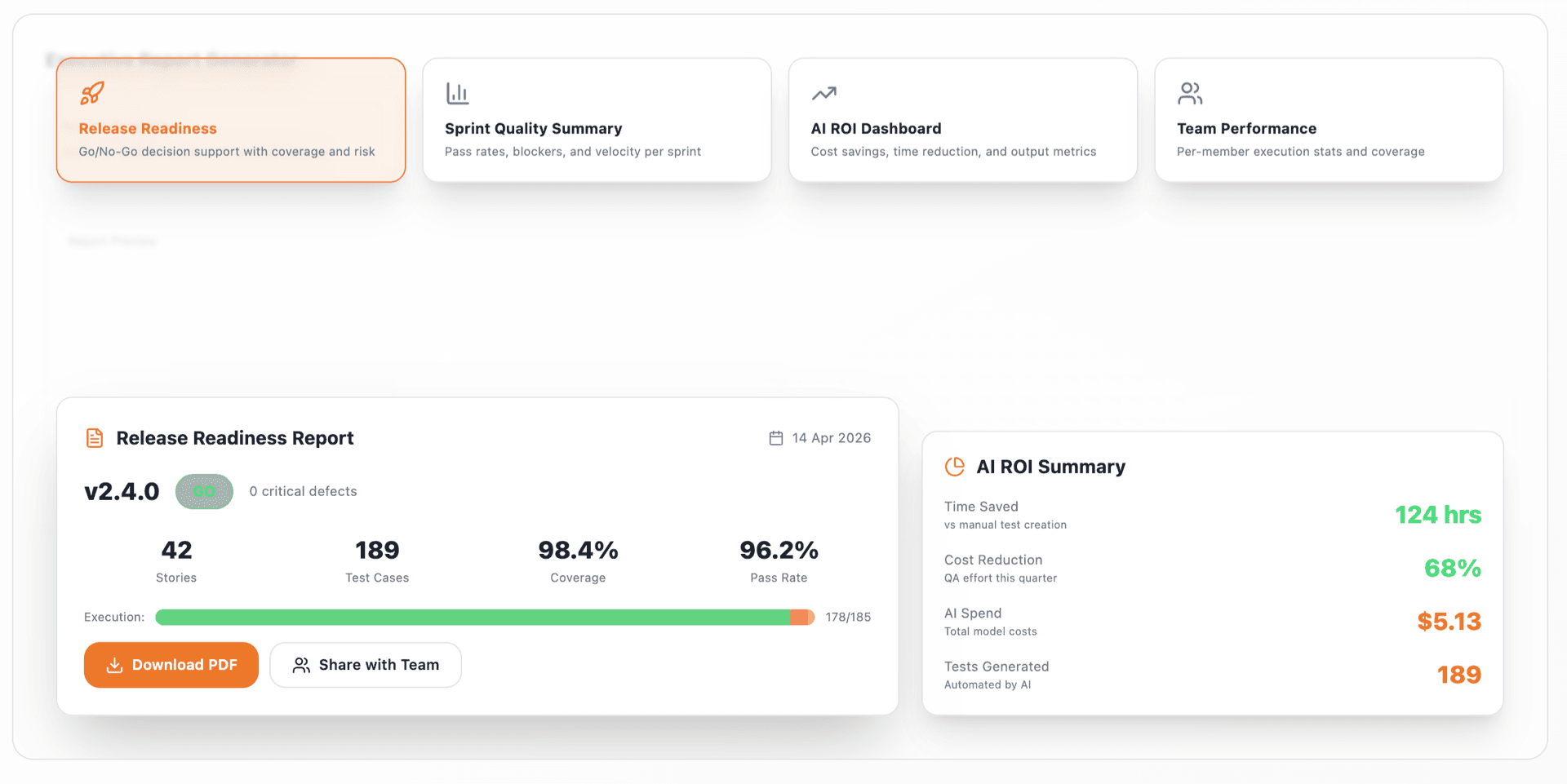Select the Team Performance report card

pos(1328,119)
